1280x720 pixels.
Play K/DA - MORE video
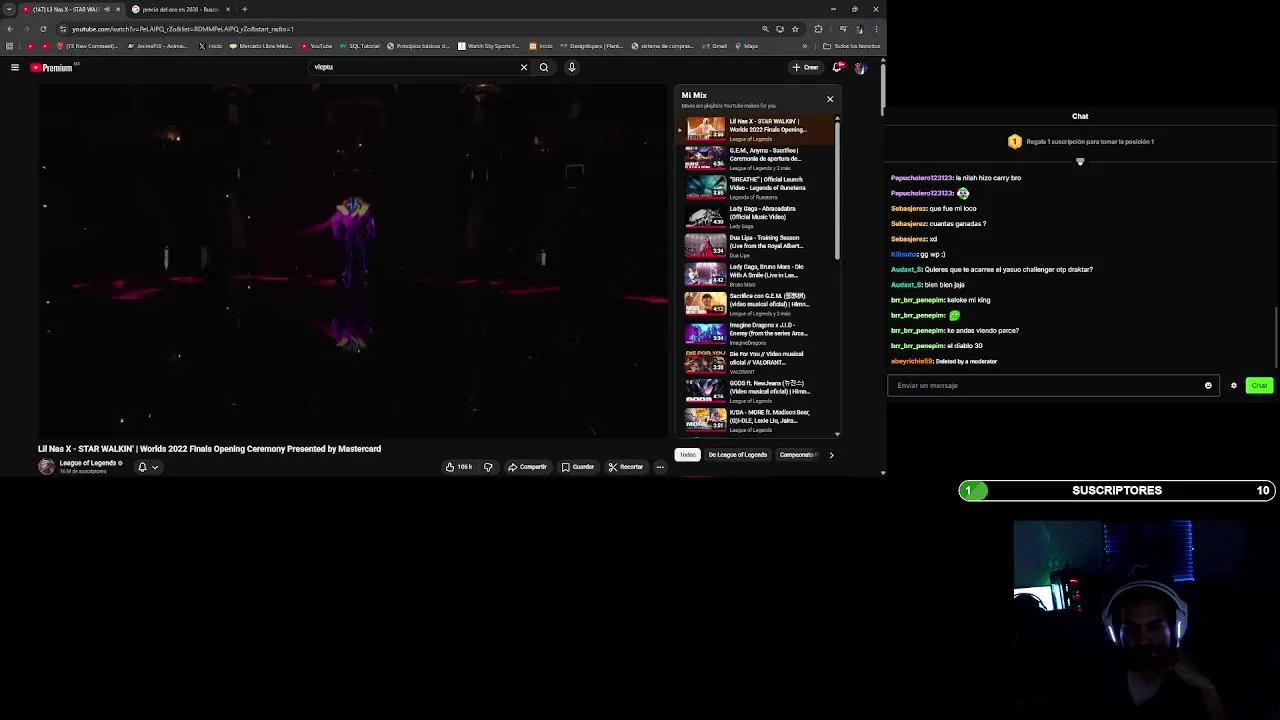(757, 419)
